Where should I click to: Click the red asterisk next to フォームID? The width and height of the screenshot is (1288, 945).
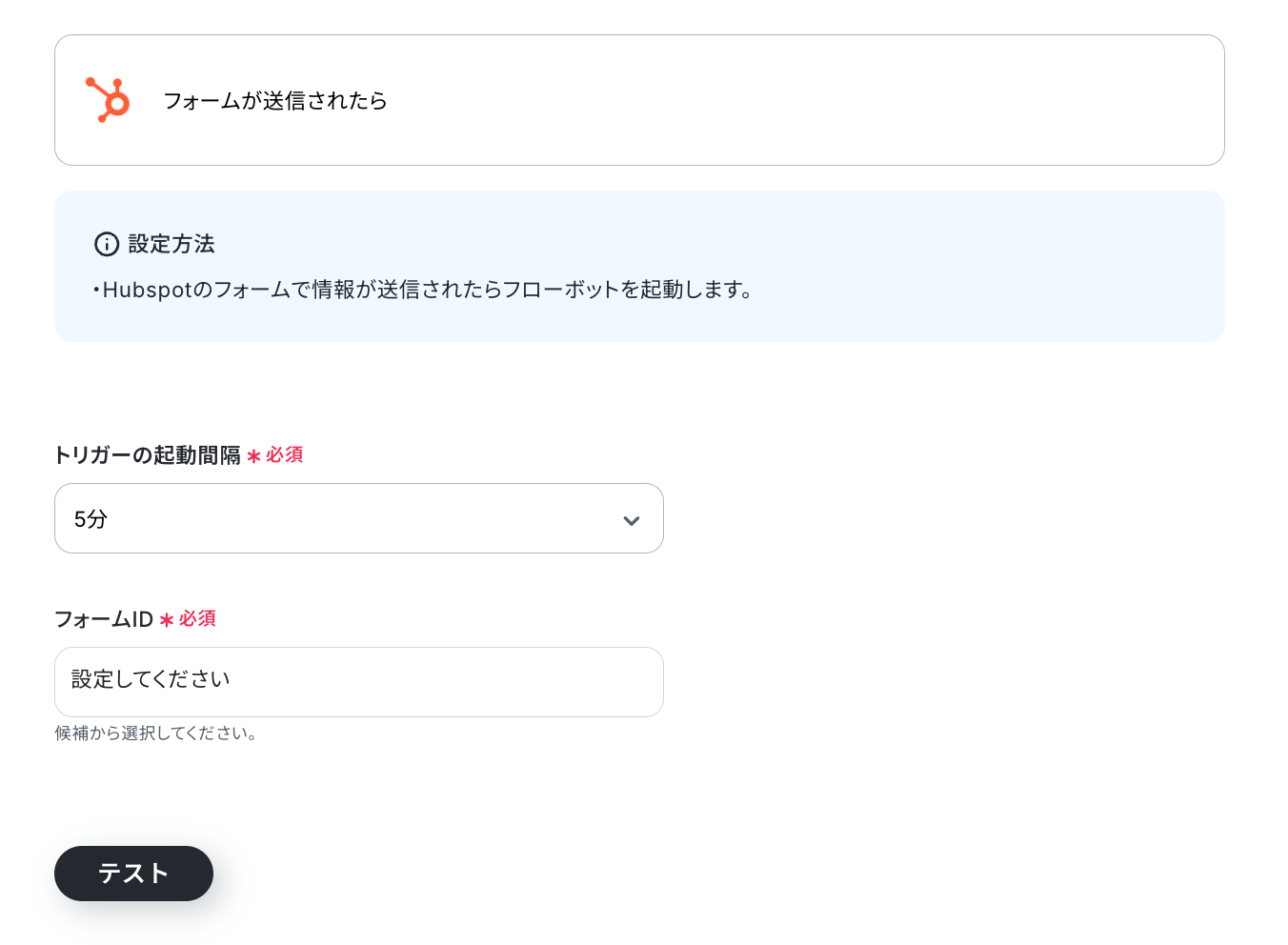pyautogui.click(x=167, y=620)
